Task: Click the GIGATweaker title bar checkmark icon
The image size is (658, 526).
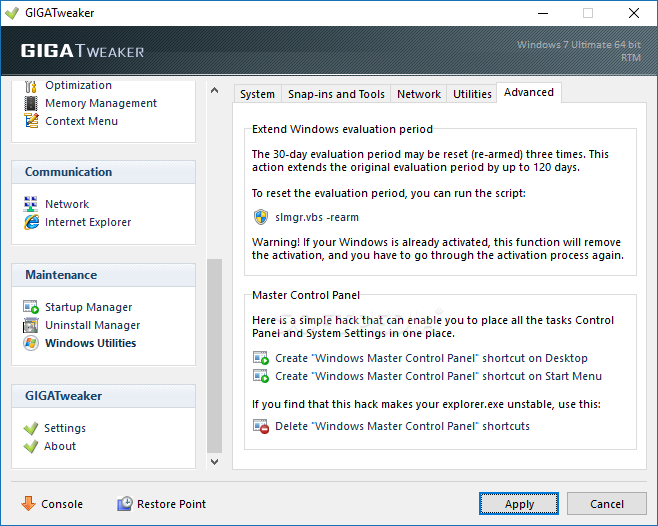Action: tap(12, 13)
